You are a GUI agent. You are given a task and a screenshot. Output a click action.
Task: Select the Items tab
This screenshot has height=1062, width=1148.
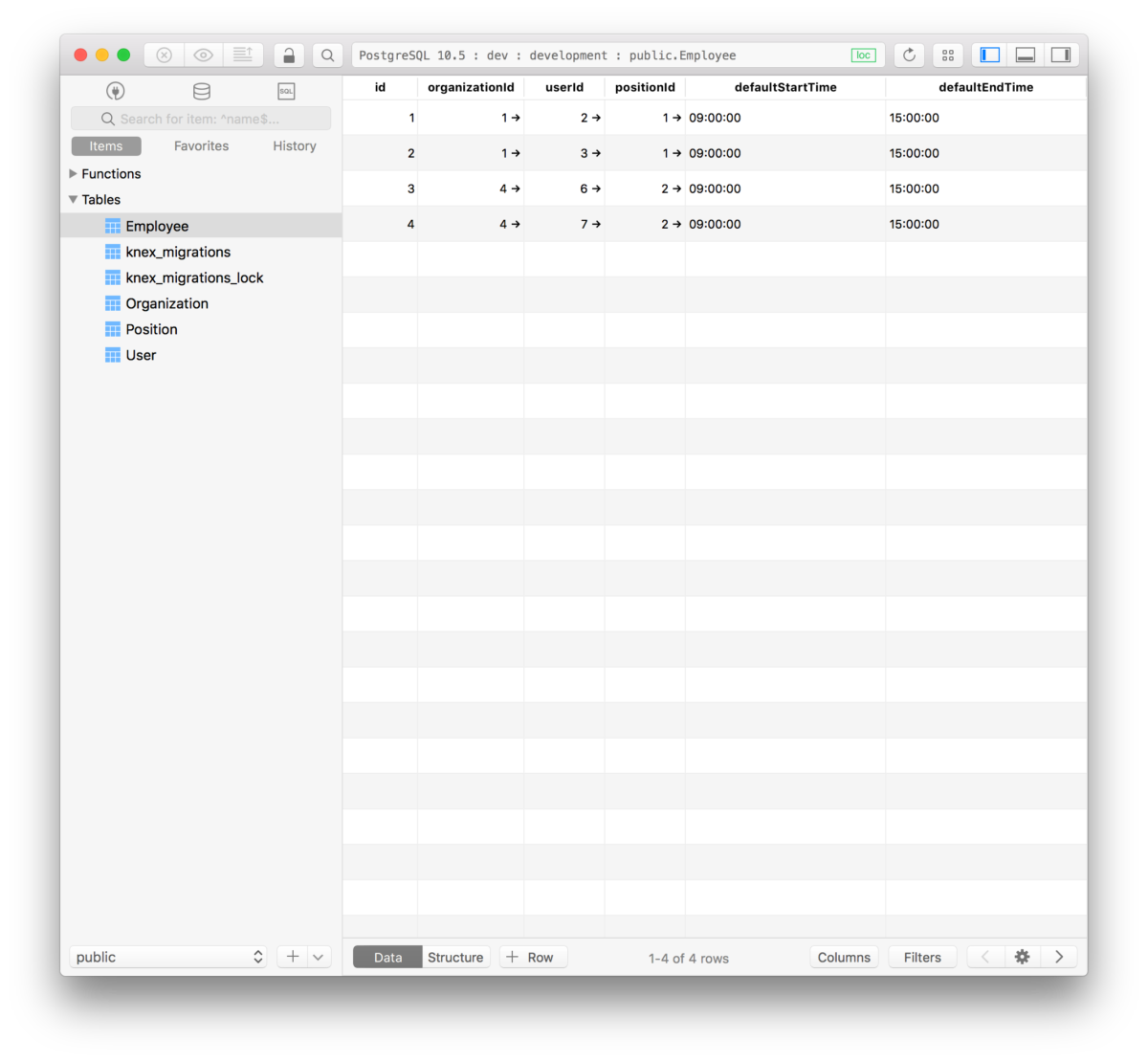[106, 146]
